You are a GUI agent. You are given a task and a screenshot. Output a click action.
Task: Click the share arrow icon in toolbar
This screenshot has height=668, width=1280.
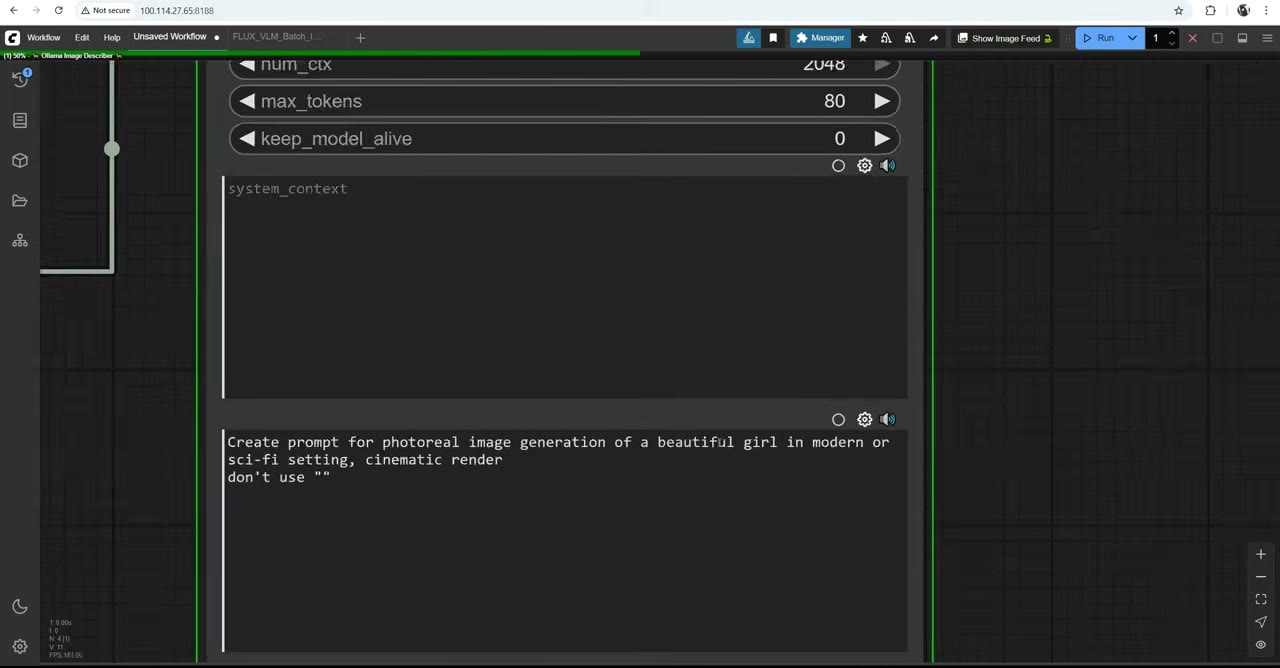tap(934, 38)
